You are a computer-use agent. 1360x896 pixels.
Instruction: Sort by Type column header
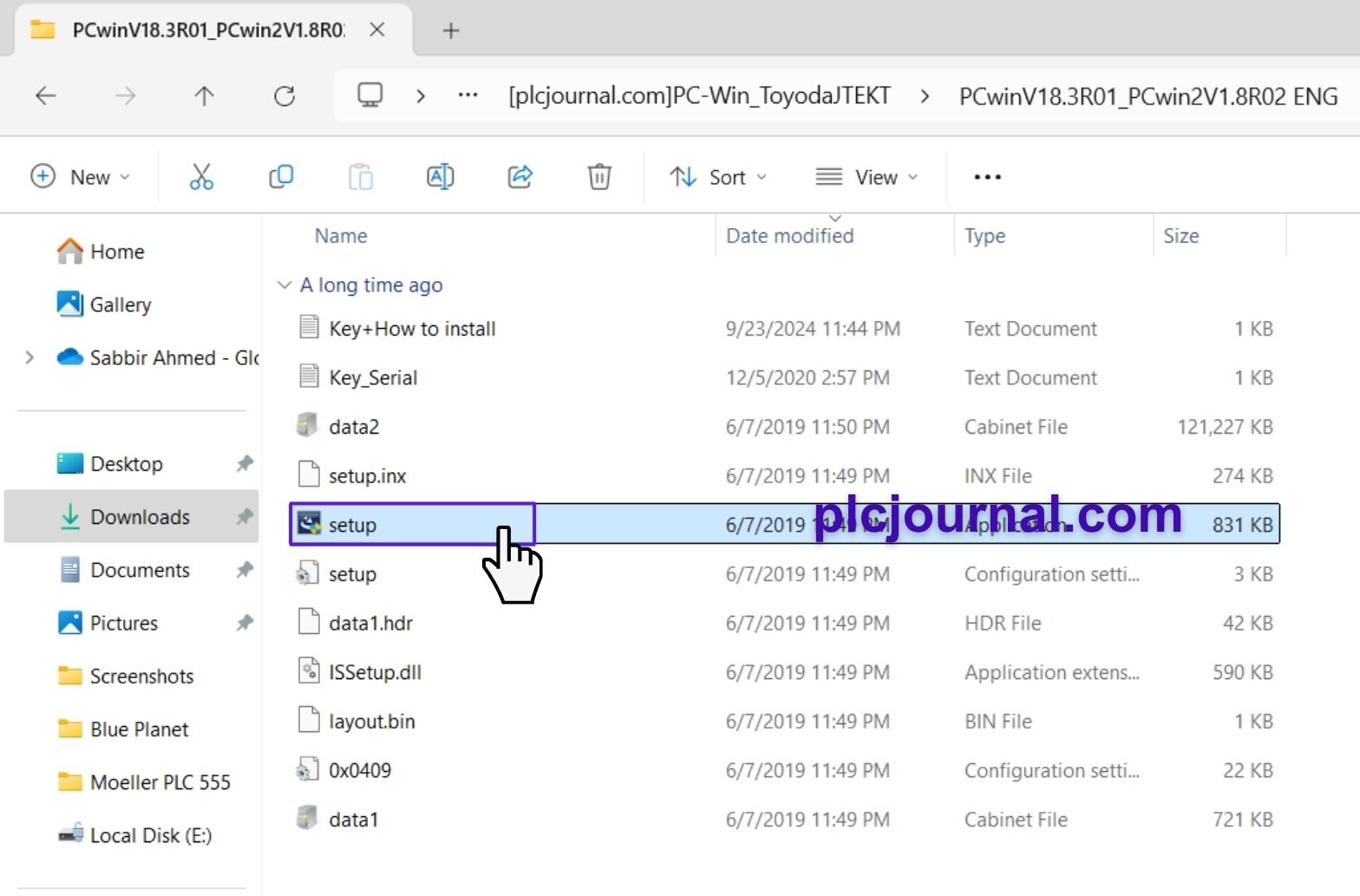[984, 236]
